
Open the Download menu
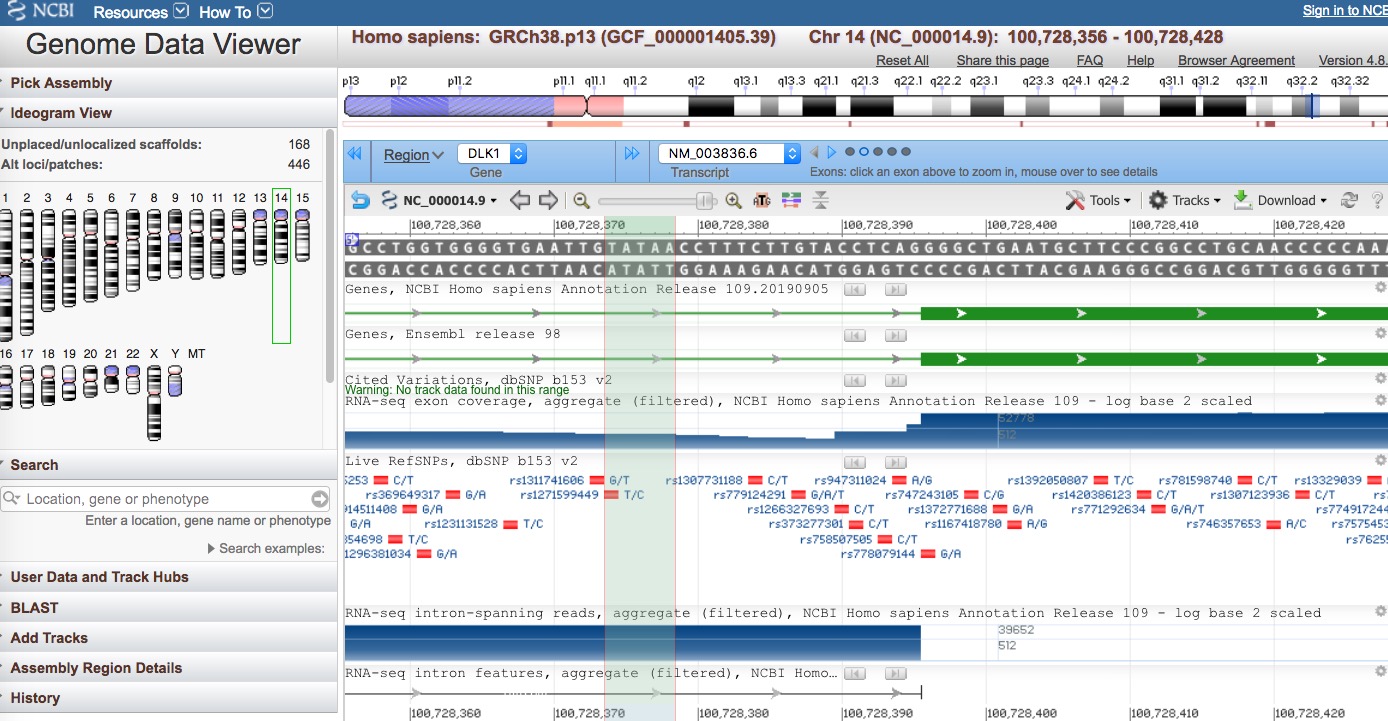tap(1280, 200)
